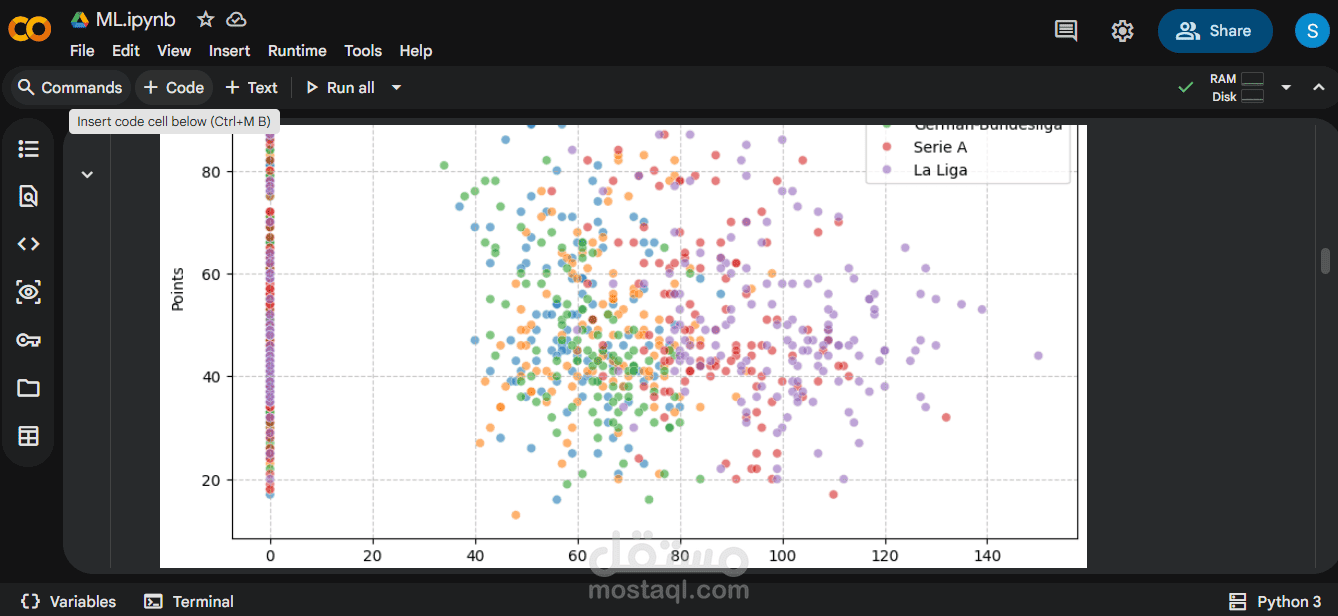The width and height of the screenshot is (1338, 616).
Task: Open Find and replace in sidebar
Action: [29, 196]
